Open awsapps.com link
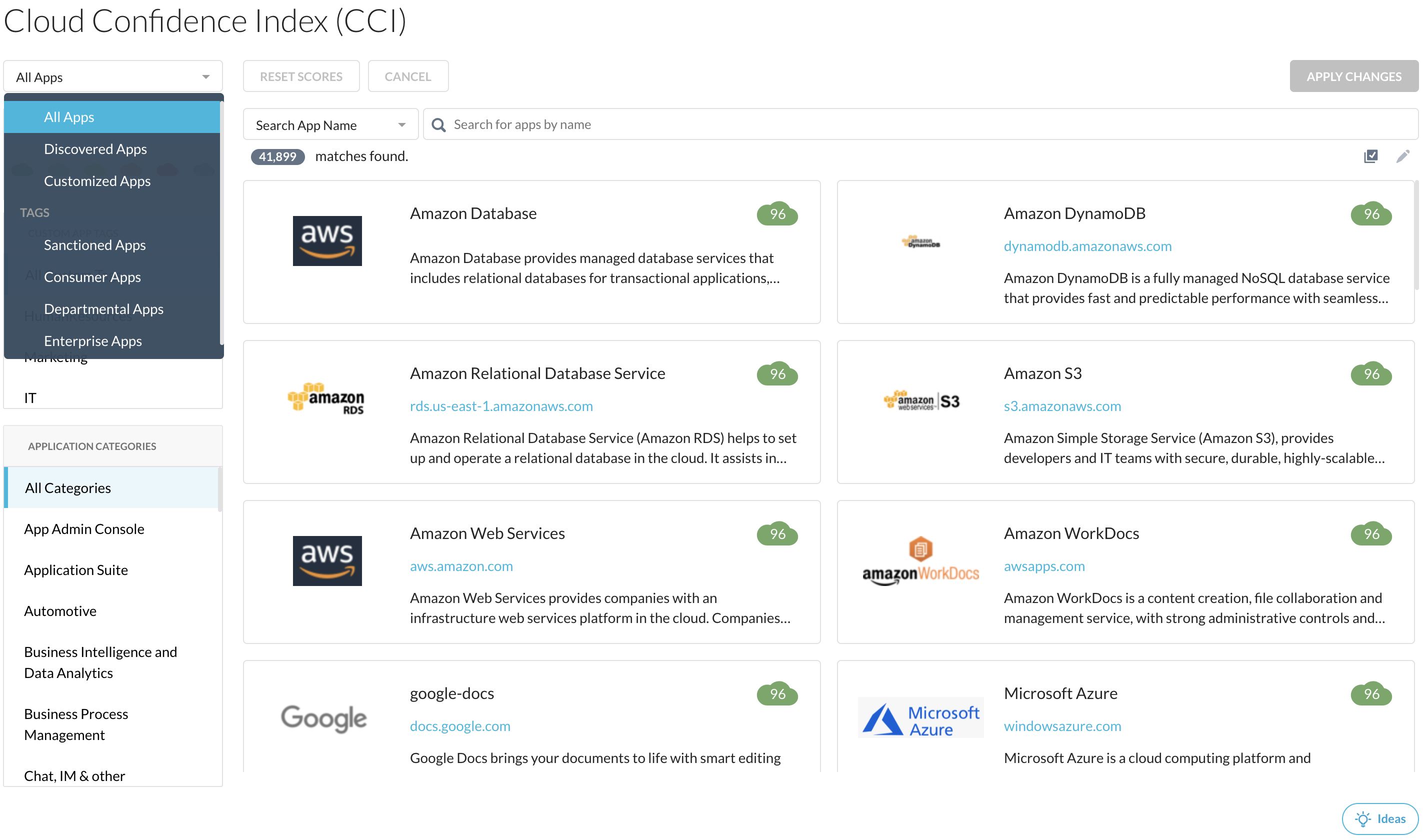1423x840 pixels. pos(1044,566)
